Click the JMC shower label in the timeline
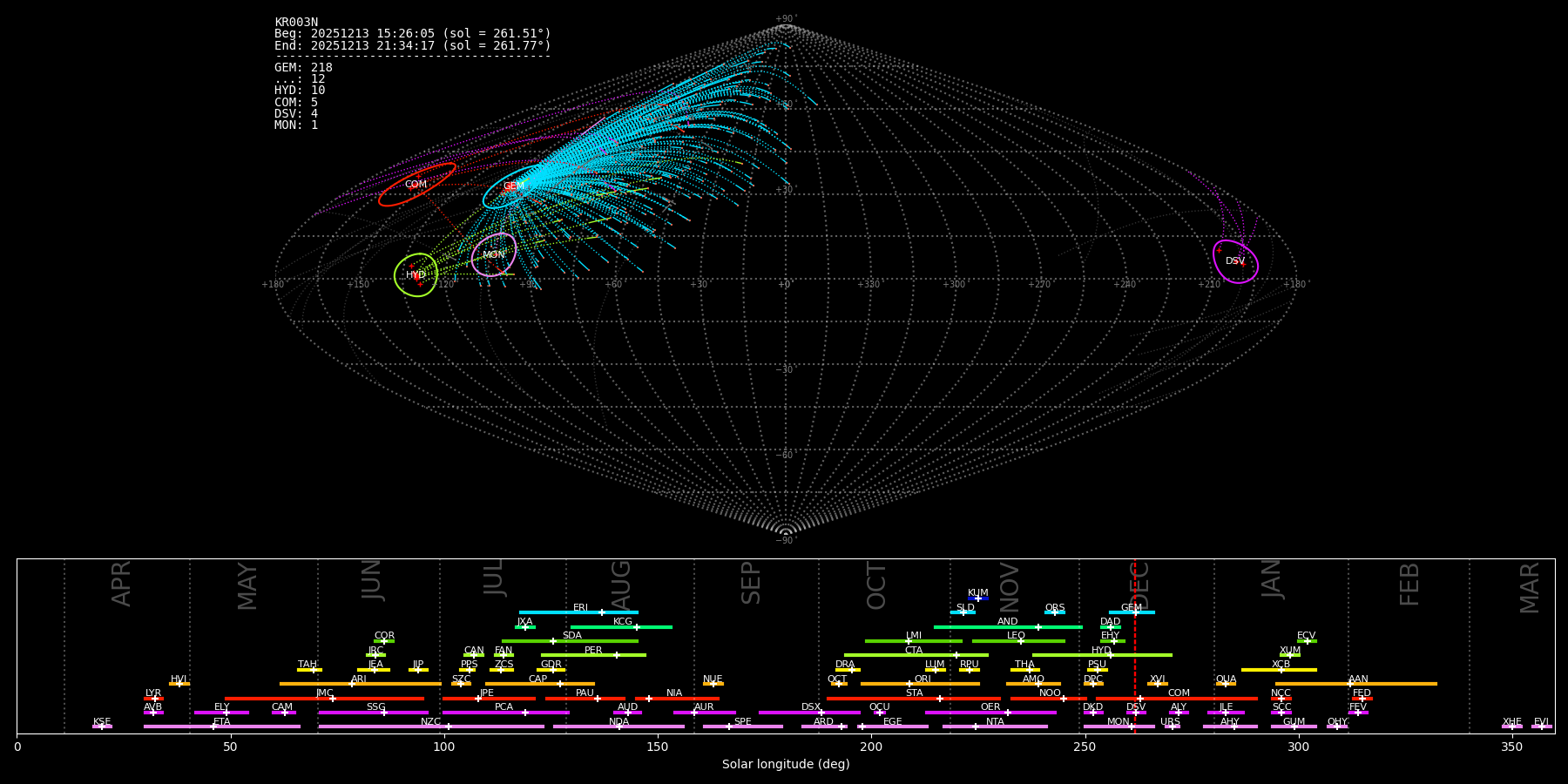The image size is (1568, 784). pyautogui.click(x=324, y=693)
